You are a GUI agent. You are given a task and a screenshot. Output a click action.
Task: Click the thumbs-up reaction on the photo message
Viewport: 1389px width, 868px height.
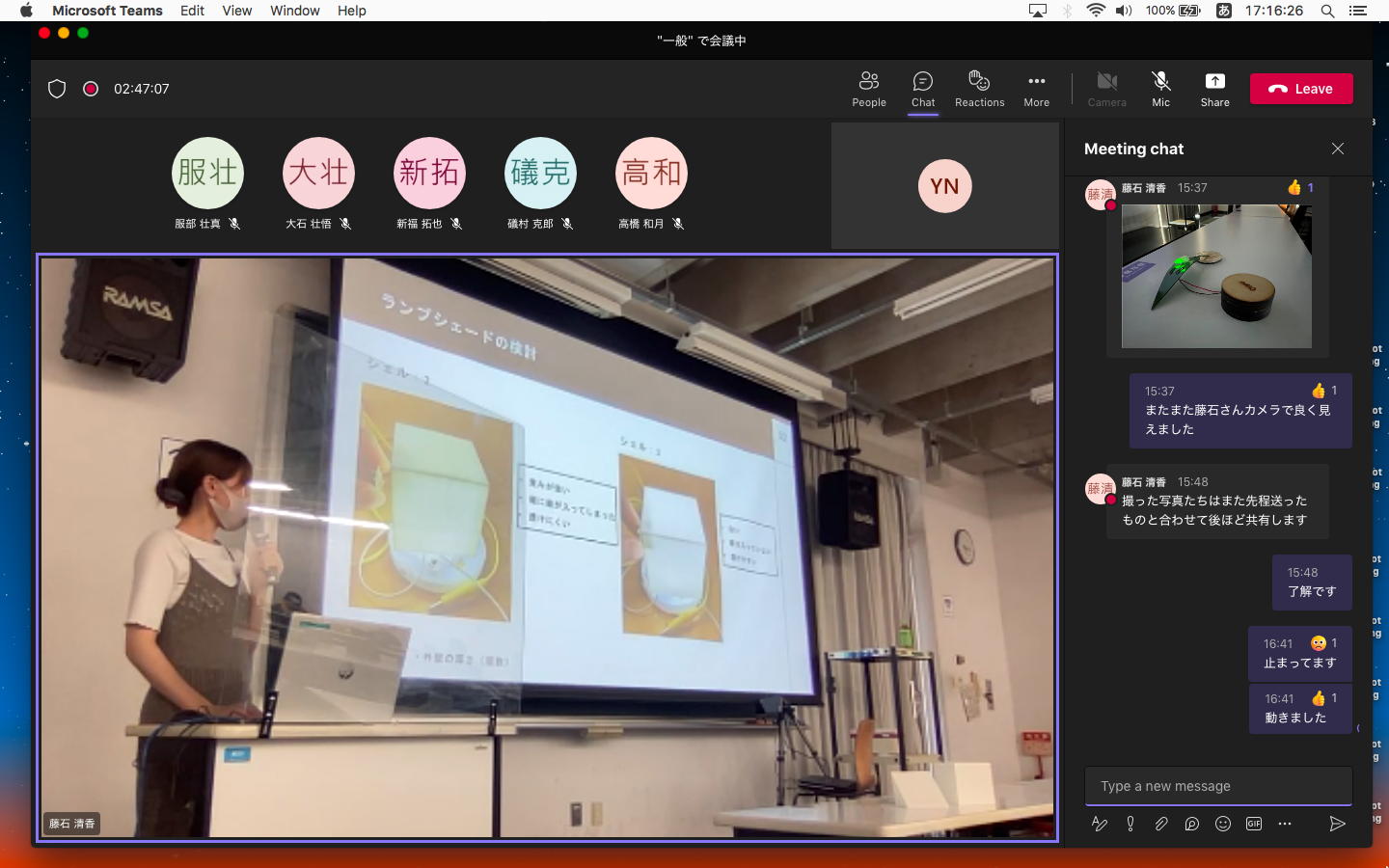(x=1299, y=188)
